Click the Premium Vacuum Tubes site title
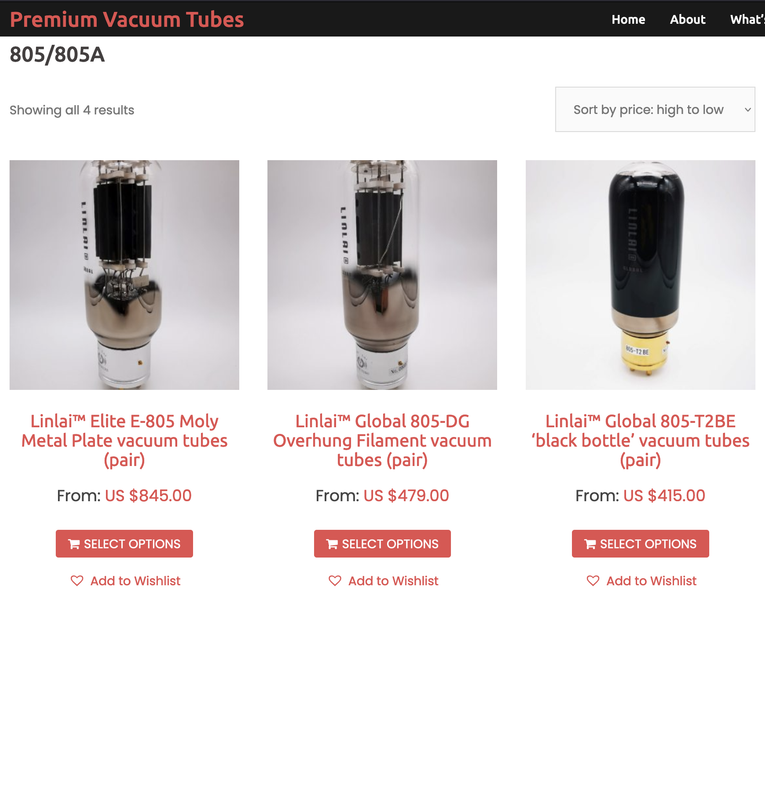The height and width of the screenshot is (800, 765). [127, 19]
